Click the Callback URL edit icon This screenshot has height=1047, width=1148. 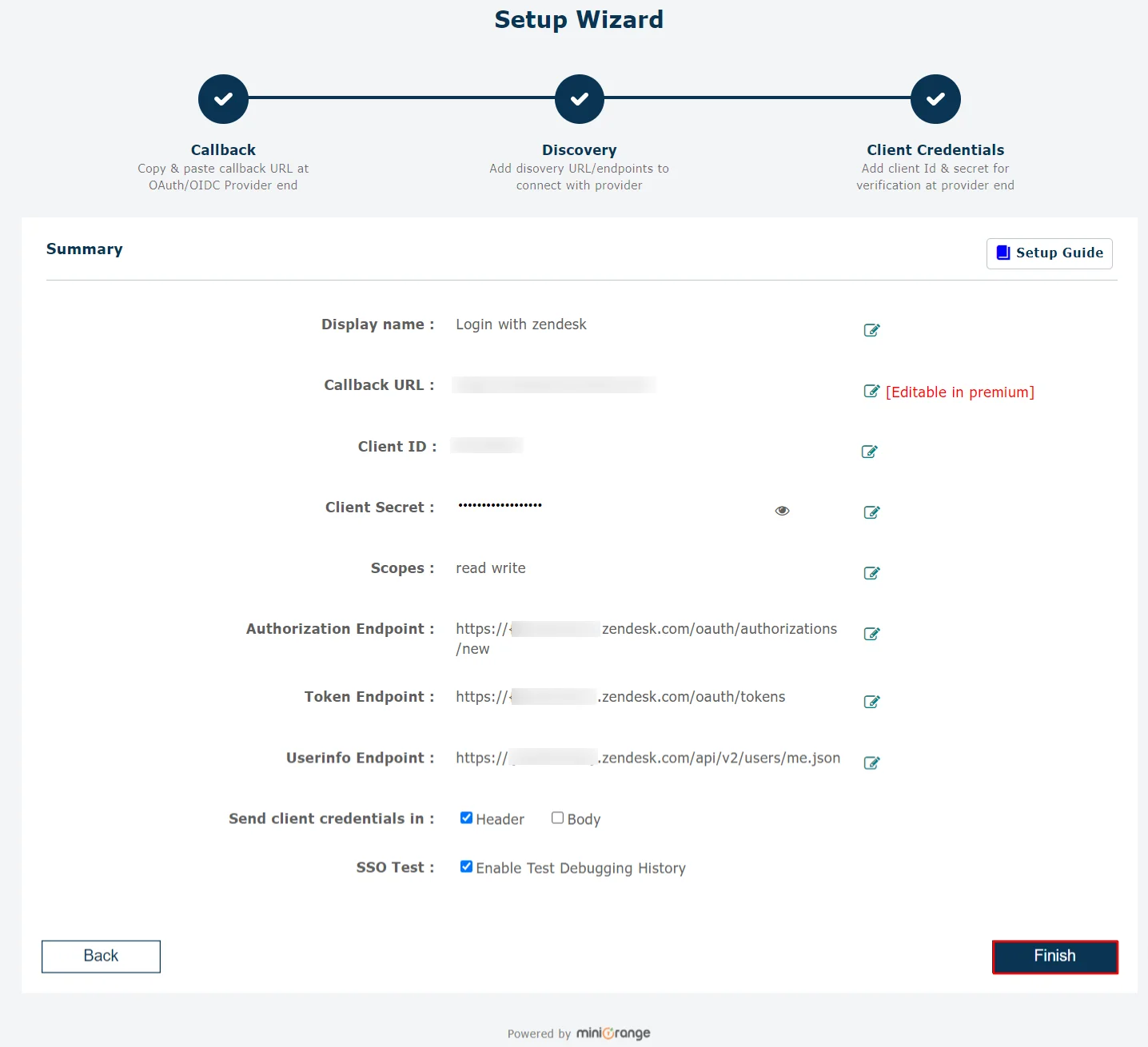871,391
